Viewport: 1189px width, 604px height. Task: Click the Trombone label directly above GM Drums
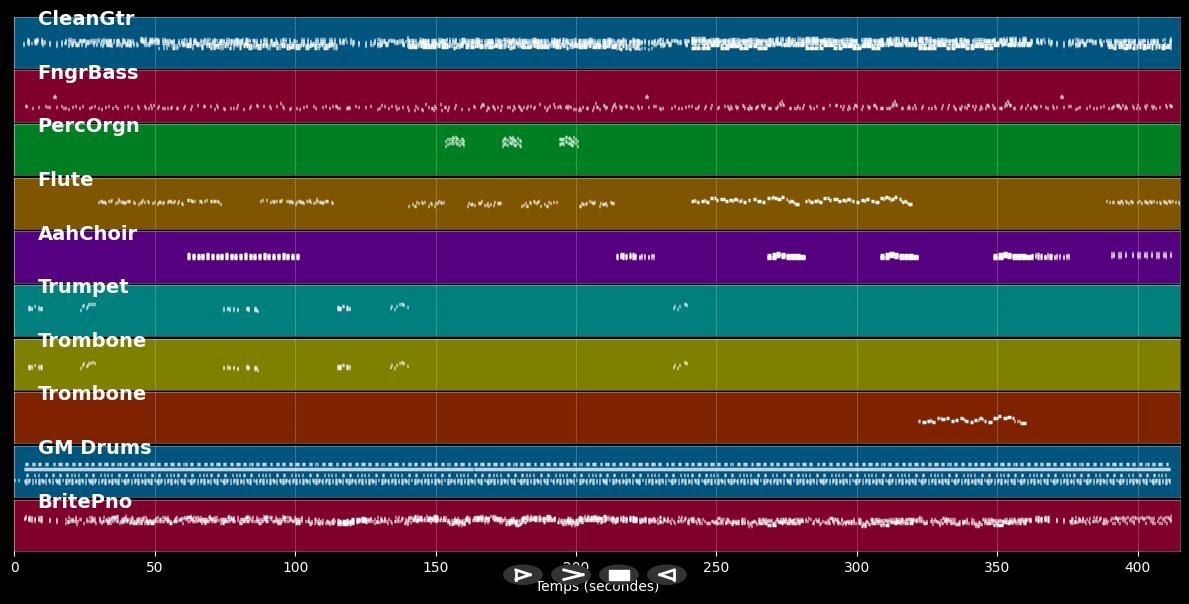[92, 394]
